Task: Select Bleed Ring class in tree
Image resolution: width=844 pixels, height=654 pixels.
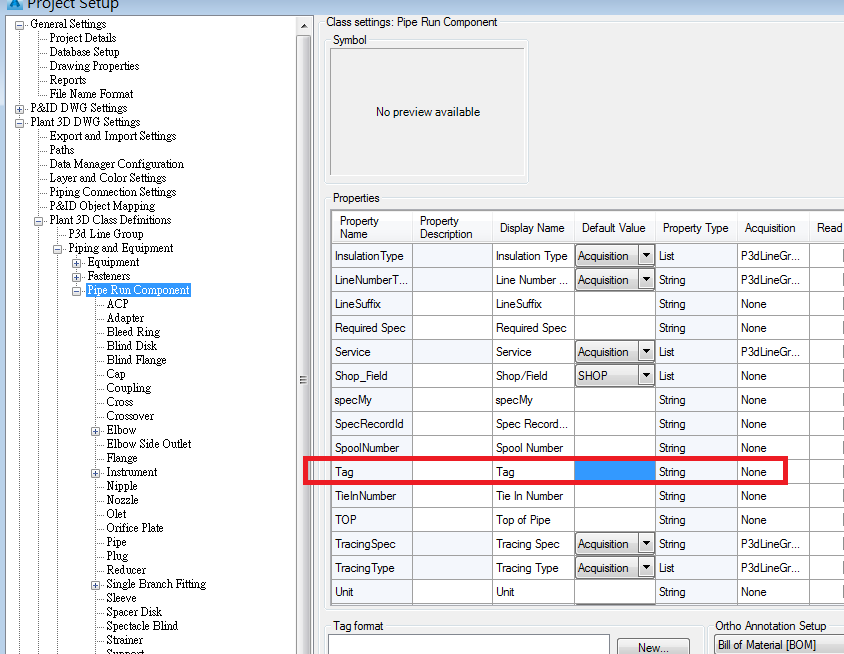Action: 133,332
